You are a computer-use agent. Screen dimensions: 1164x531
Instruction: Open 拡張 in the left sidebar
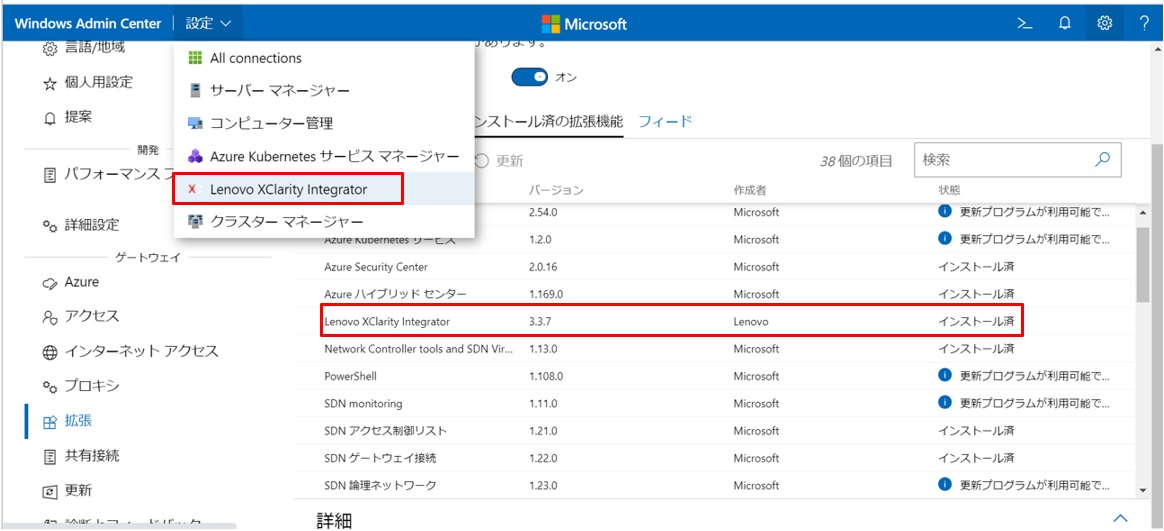[78, 421]
